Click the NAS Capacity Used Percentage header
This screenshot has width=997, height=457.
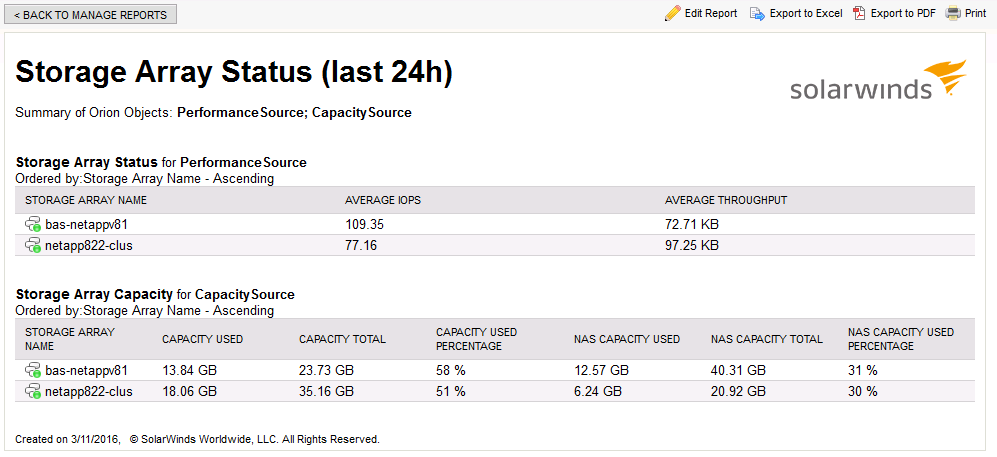tap(901, 339)
